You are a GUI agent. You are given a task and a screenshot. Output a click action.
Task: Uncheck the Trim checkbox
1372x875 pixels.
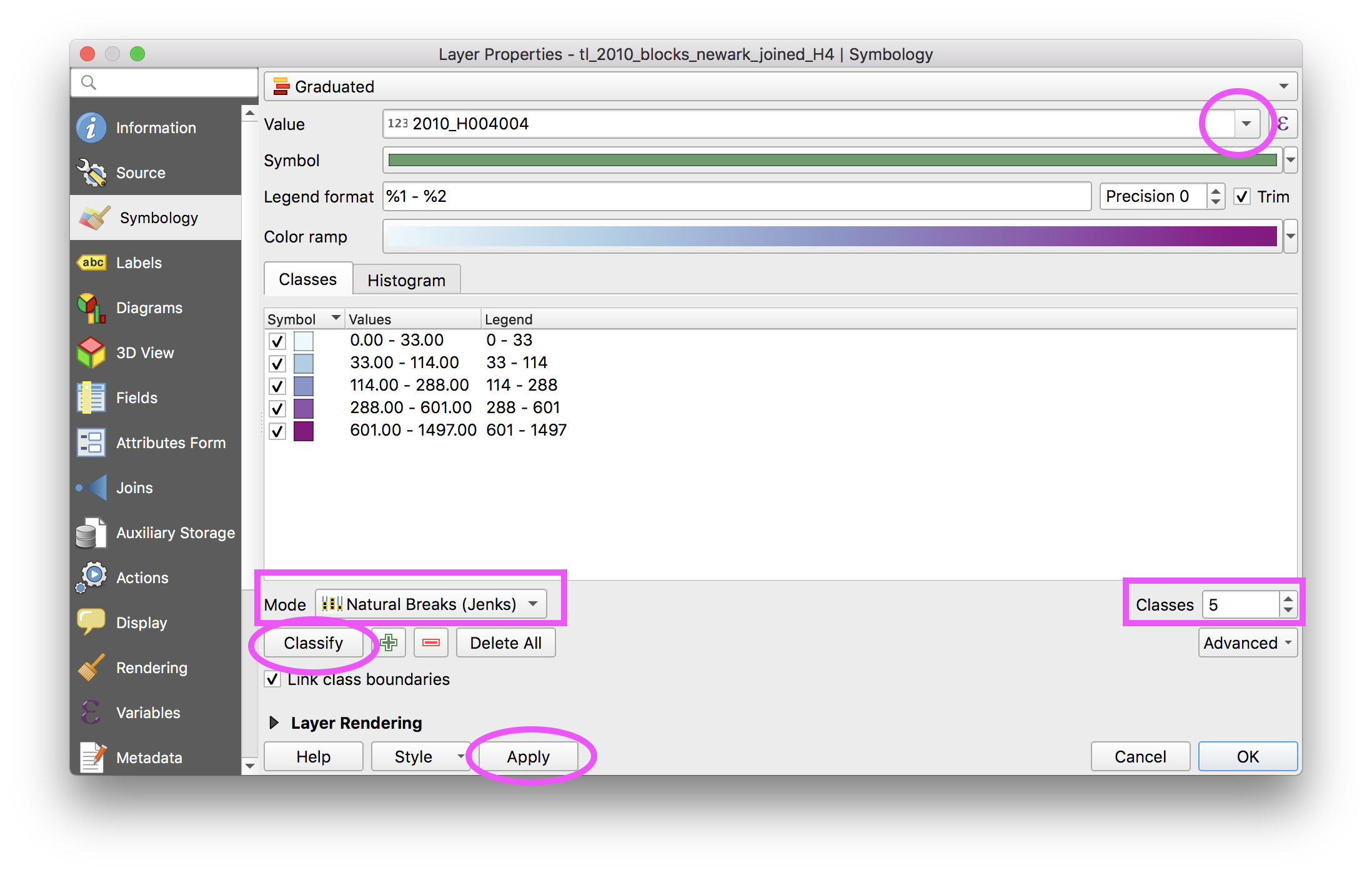pyautogui.click(x=1242, y=197)
